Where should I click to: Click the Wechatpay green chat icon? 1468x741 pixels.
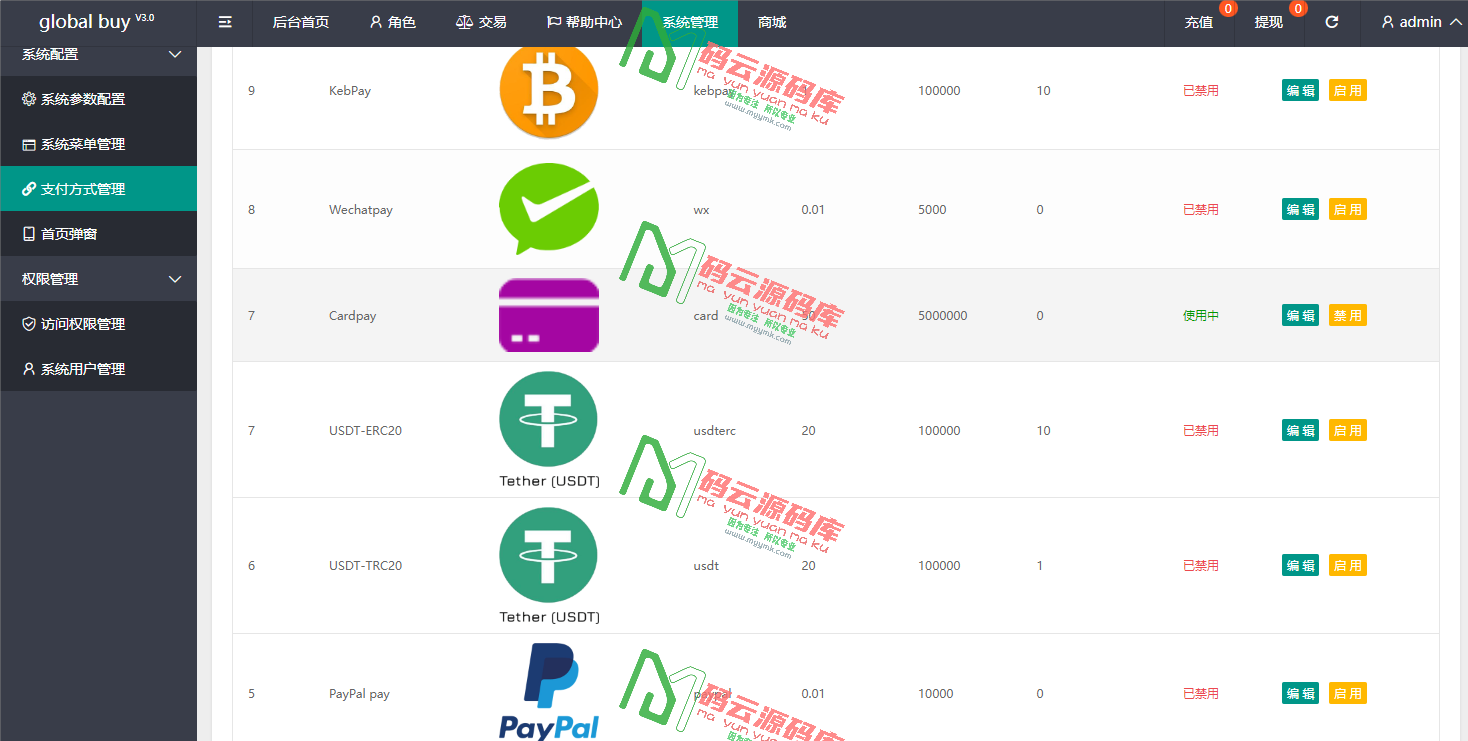click(548, 209)
